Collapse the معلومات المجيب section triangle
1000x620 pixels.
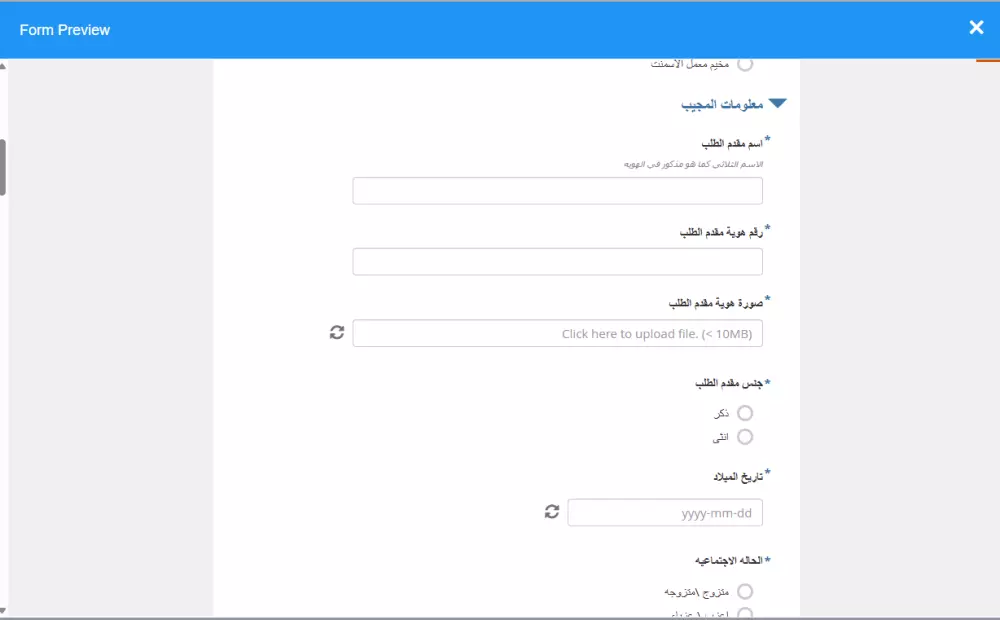pos(779,101)
